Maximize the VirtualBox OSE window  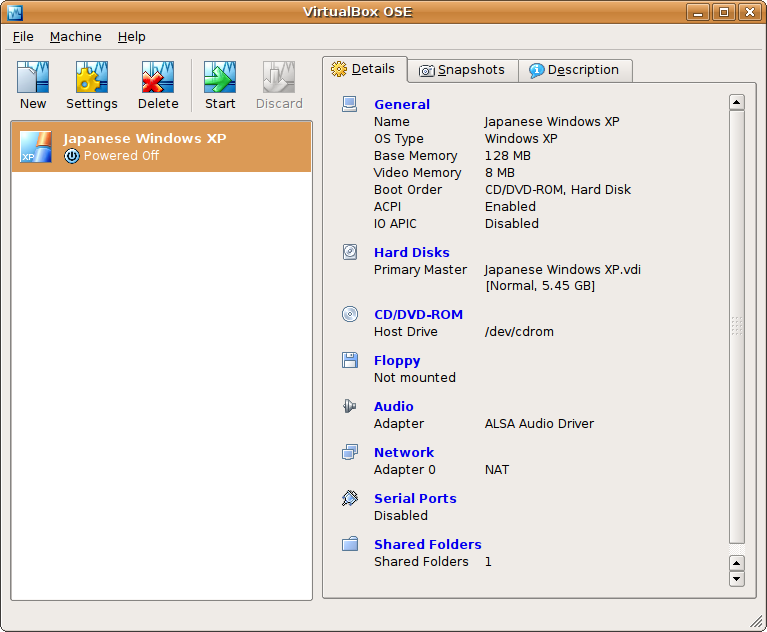point(724,12)
